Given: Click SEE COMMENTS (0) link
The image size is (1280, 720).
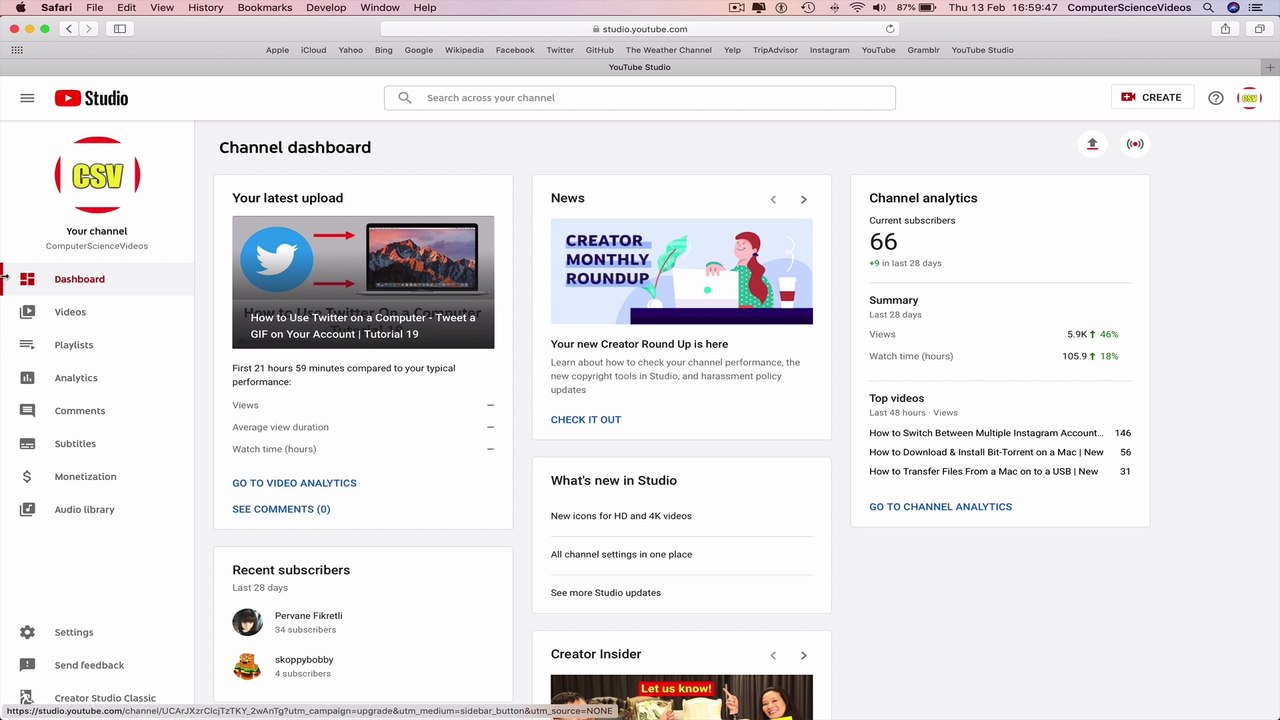Looking at the screenshot, I should pyautogui.click(x=281, y=509).
